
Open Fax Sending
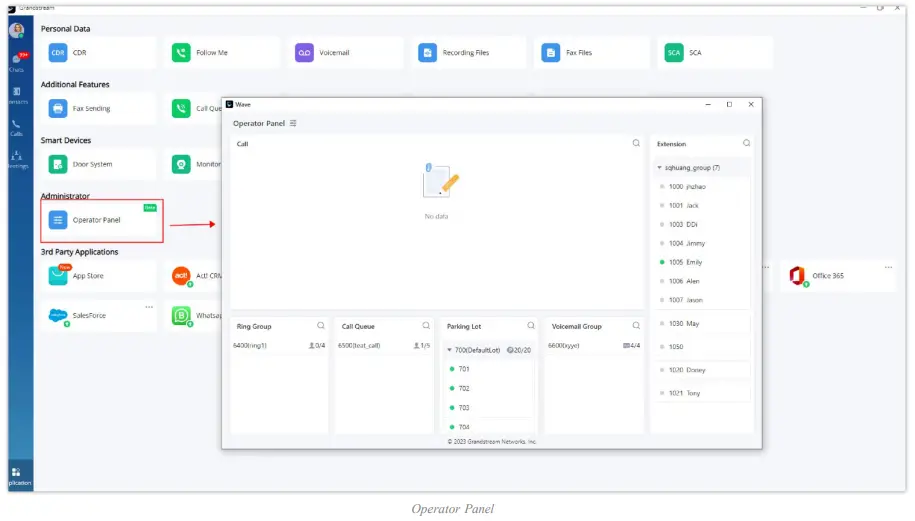(x=98, y=109)
